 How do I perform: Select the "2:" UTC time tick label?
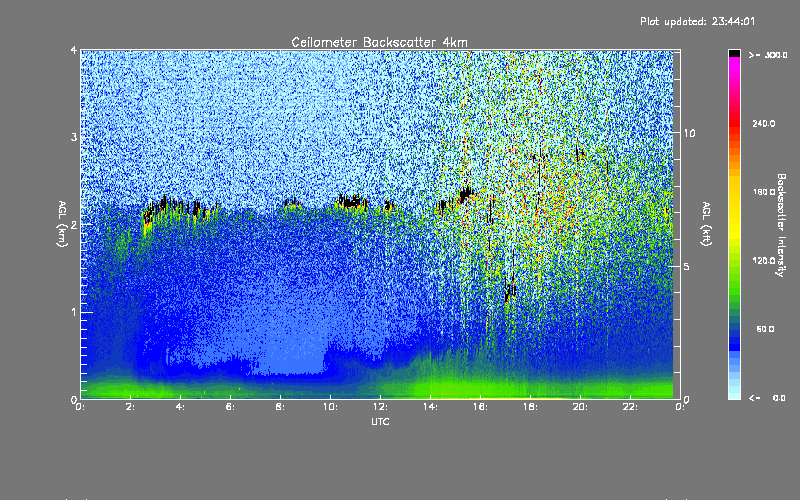[x=131, y=407]
